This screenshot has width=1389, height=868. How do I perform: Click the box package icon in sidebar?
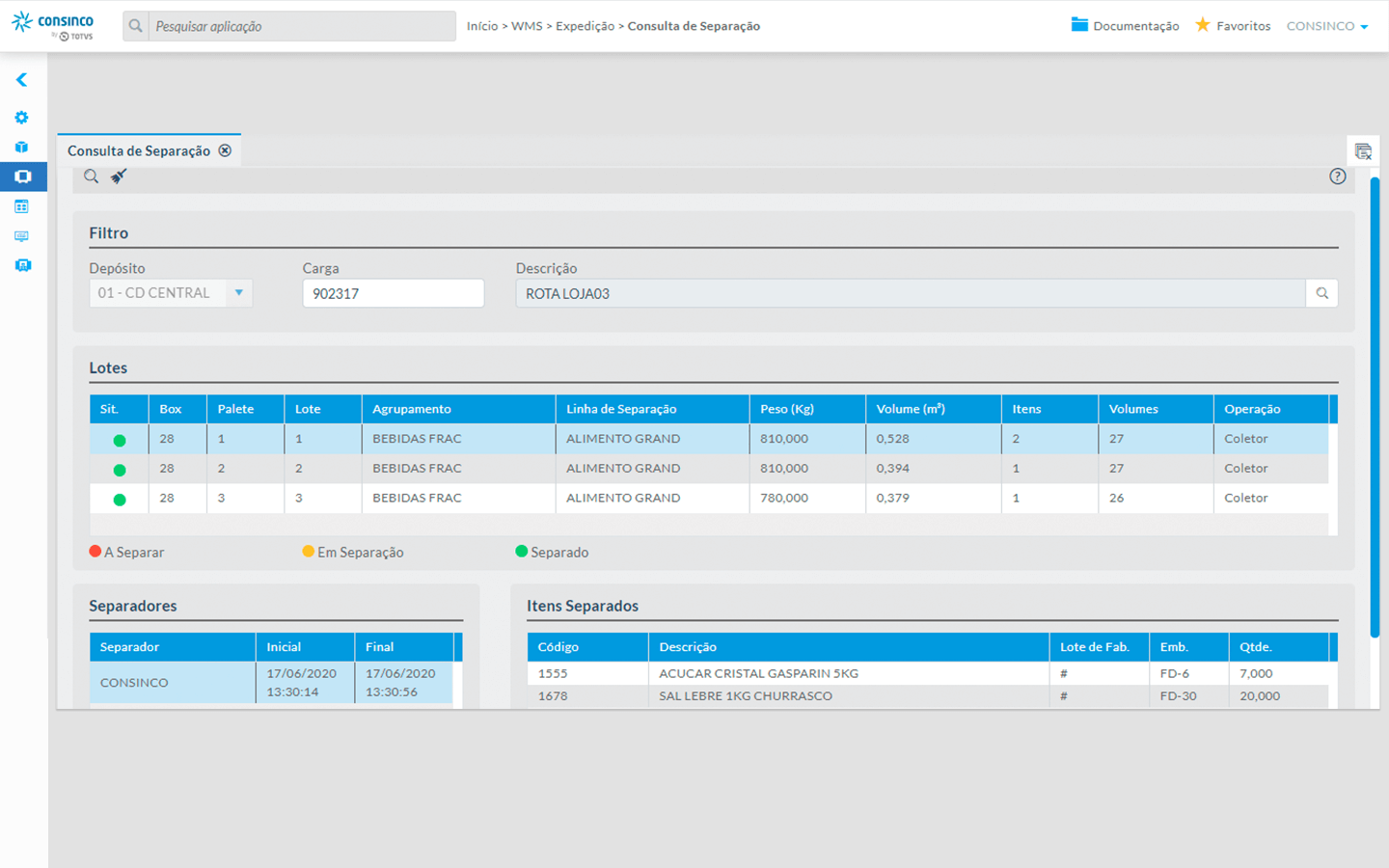[x=21, y=148]
